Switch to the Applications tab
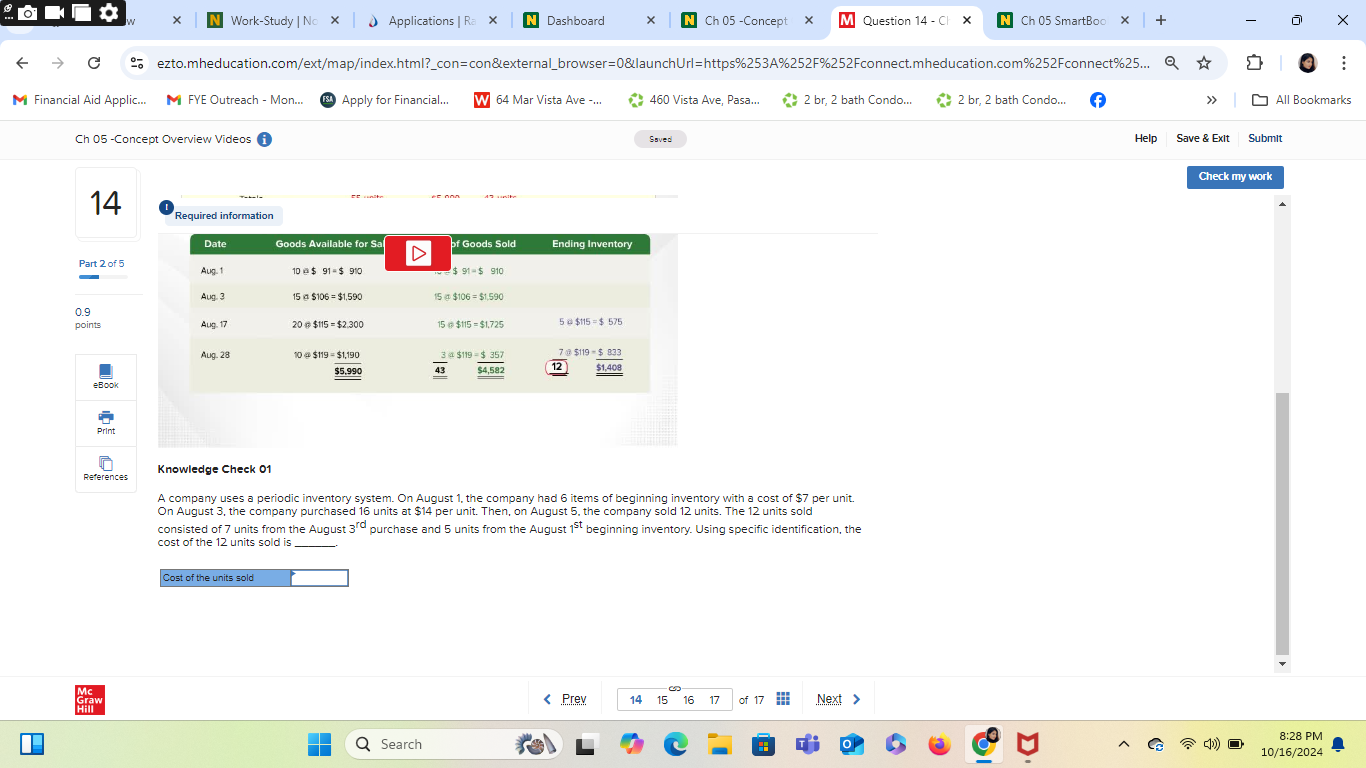 click(x=430, y=20)
